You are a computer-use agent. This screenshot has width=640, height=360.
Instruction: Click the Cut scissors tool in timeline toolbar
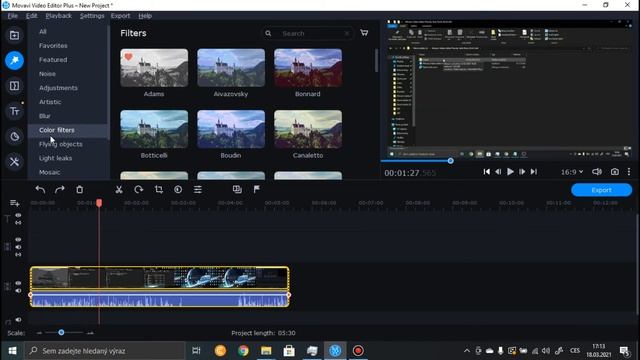[119, 189]
